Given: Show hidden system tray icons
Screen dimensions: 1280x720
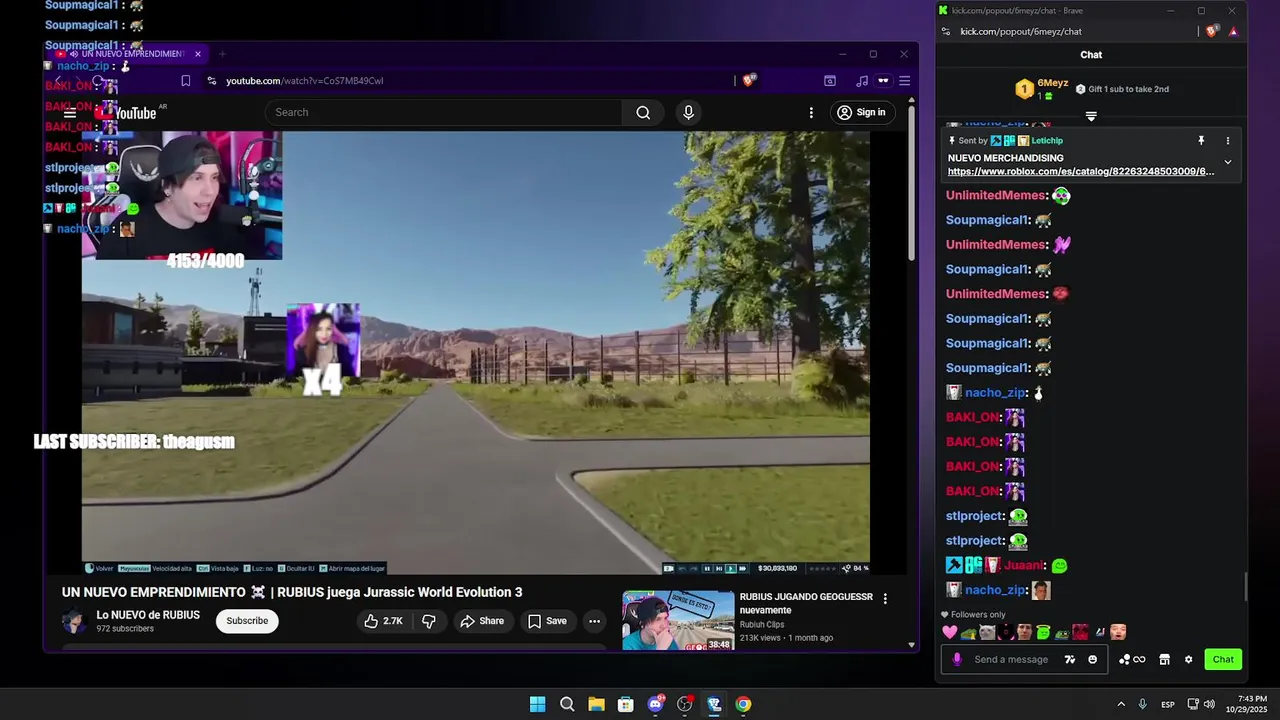Looking at the screenshot, I should pos(1121,704).
